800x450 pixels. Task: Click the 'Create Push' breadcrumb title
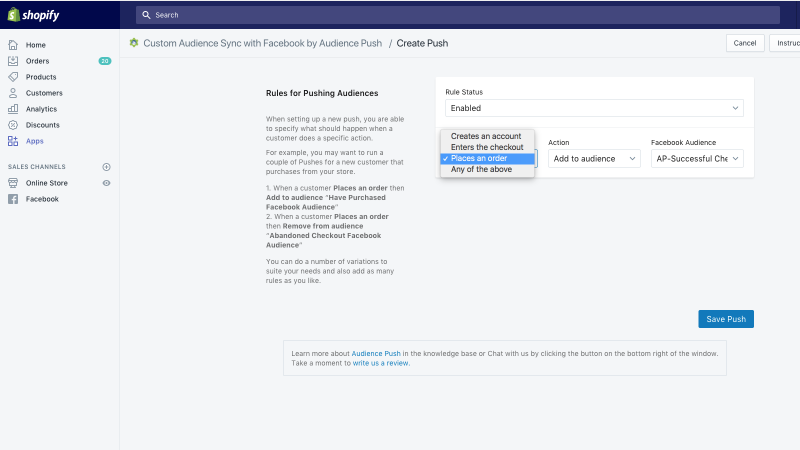[422, 43]
